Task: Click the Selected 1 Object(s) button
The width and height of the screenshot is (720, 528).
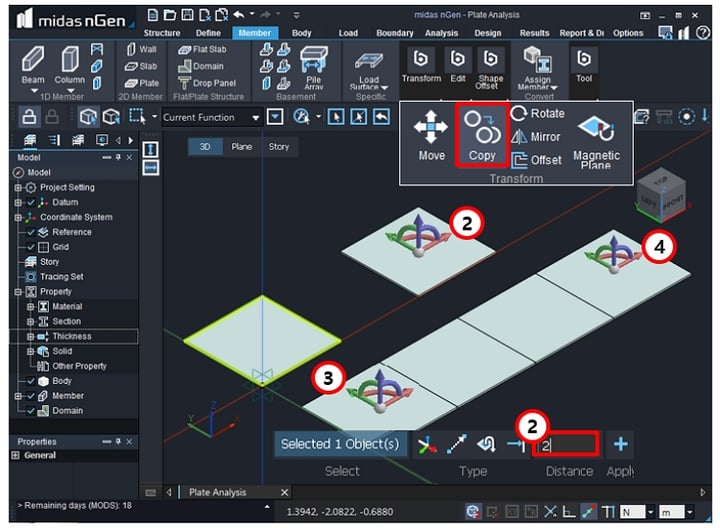Action: tap(340, 444)
